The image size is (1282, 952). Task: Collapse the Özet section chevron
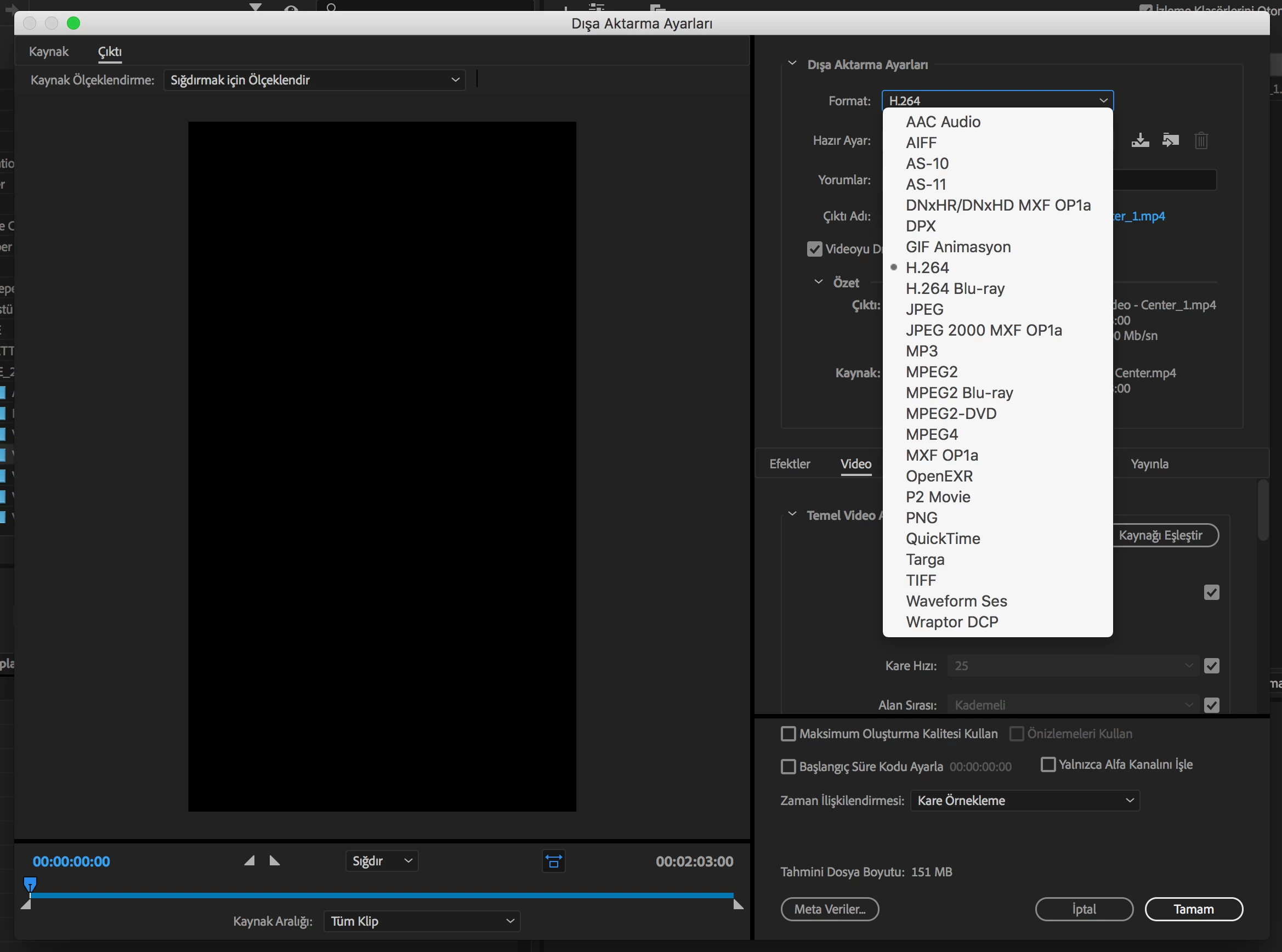pyautogui.click(x=818, y=282)
